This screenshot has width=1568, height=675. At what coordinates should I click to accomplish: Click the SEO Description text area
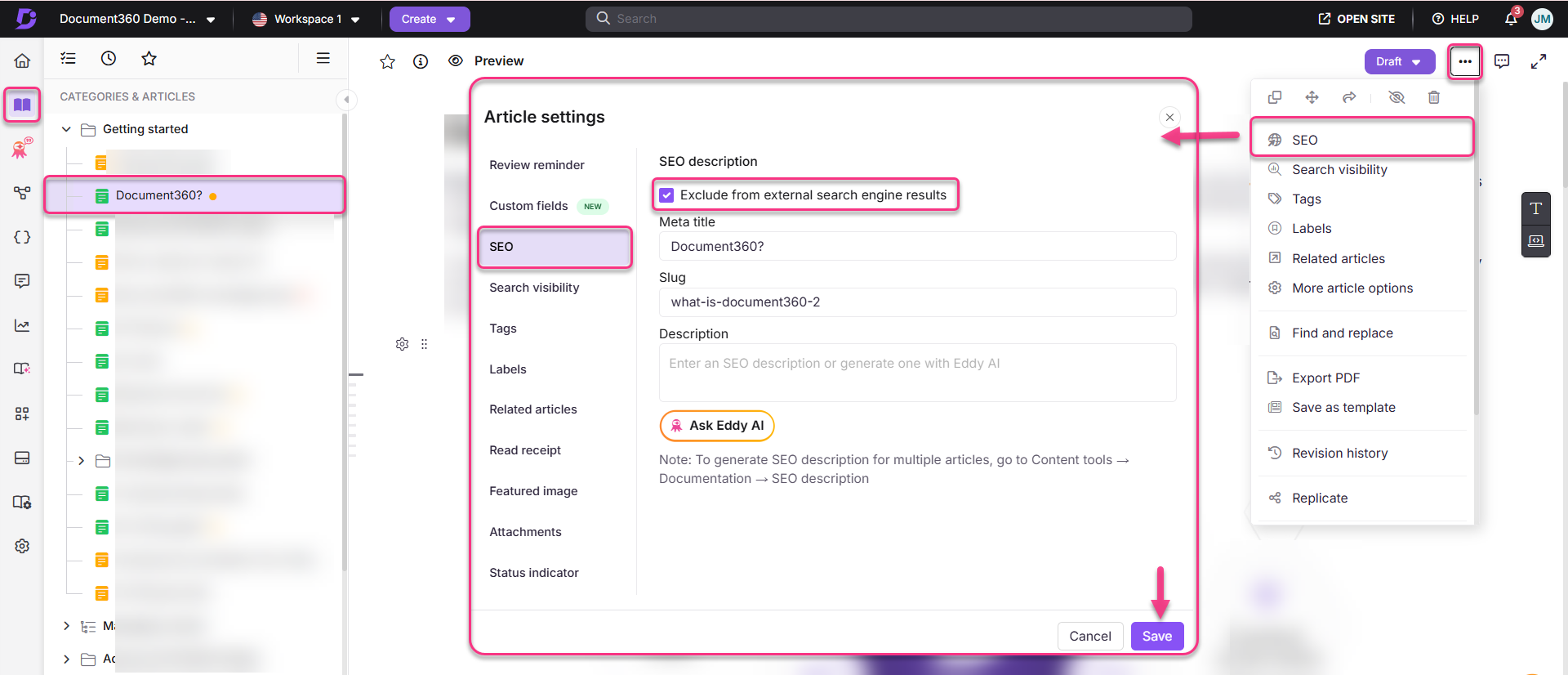917,373
